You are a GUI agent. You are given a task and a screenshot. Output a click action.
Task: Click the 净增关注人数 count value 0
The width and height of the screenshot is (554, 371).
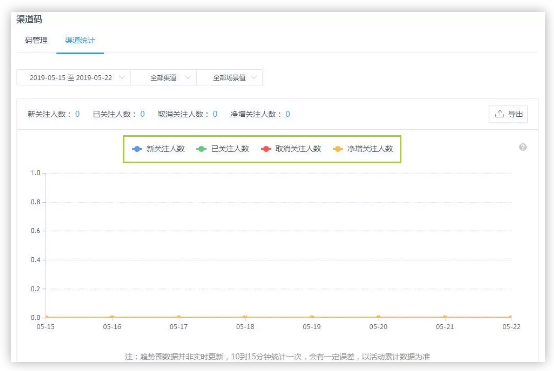click(288, 114)
